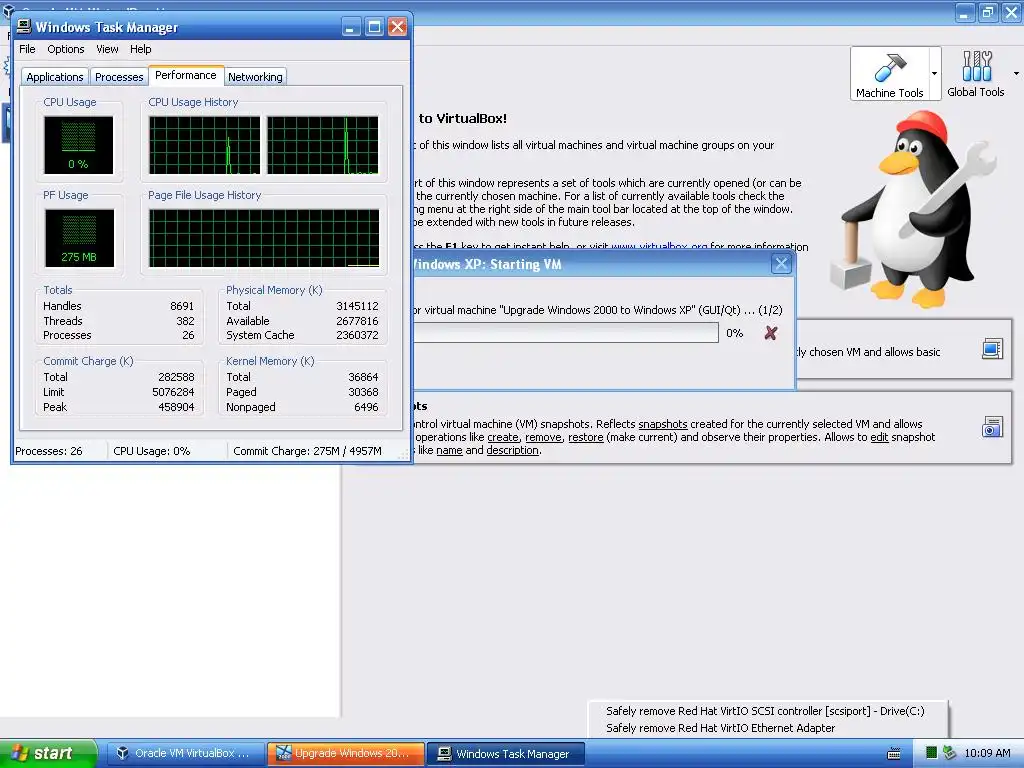
Task: Follow the 'remove' link in Snapshots description
Action: coord(543,438)
